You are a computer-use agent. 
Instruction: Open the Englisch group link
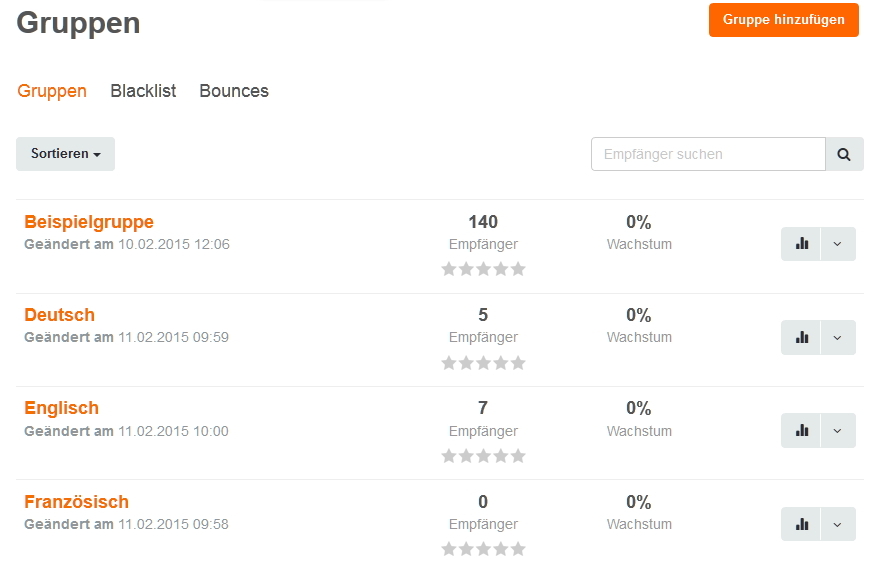[61, 408]
